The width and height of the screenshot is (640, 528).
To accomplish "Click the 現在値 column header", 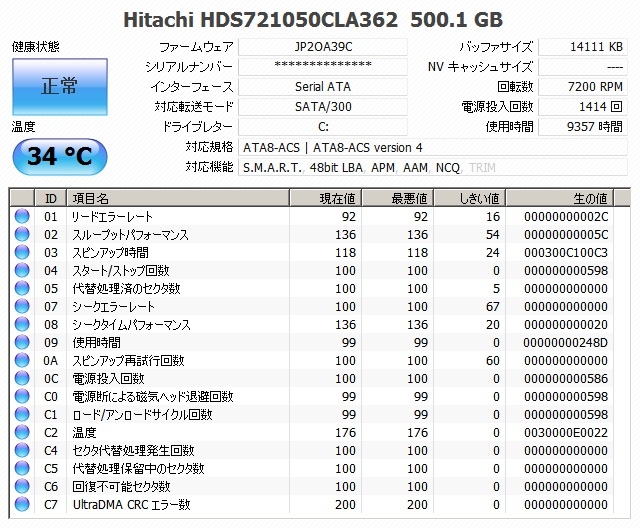I will [325, 198].
